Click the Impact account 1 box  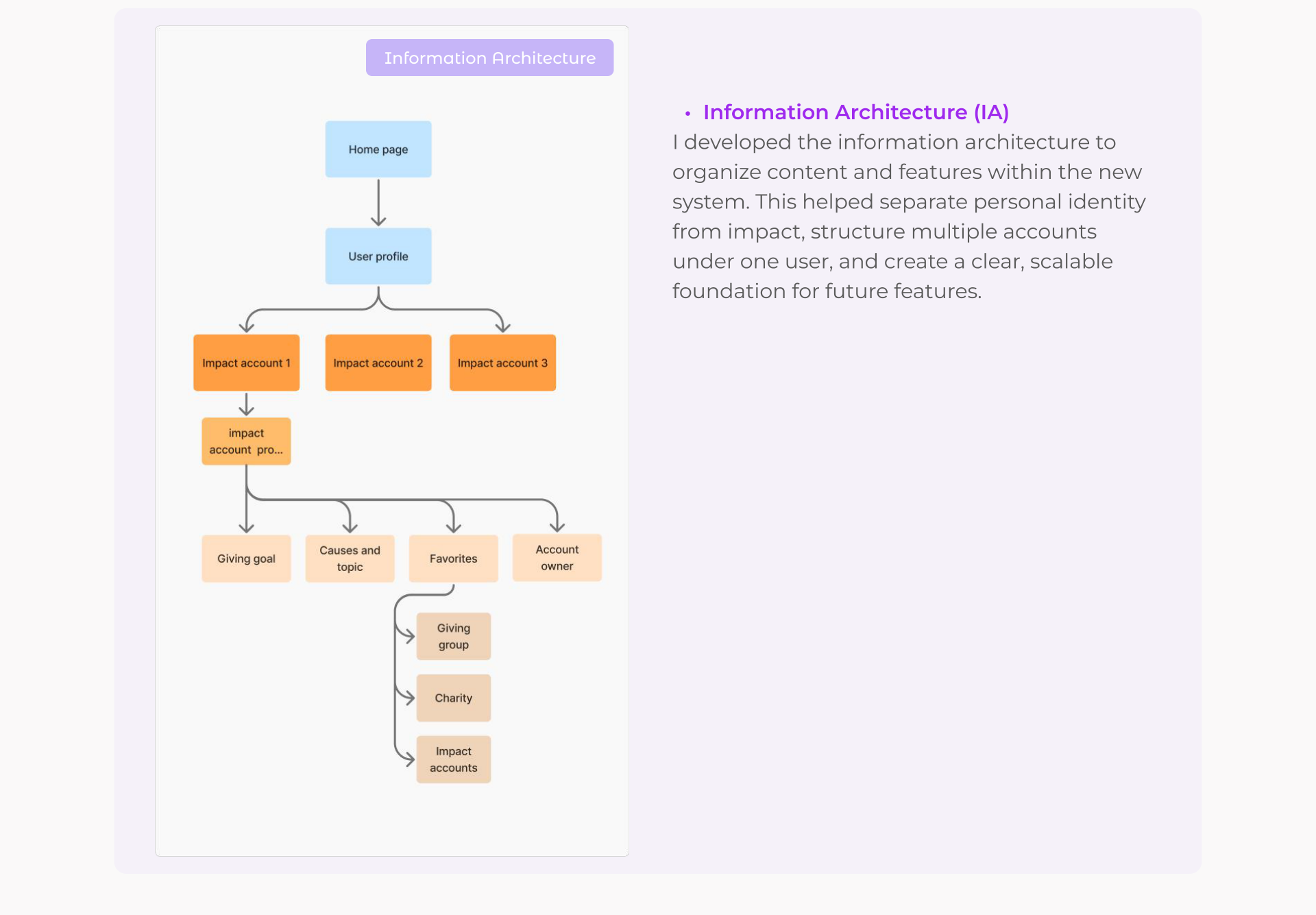tap(246, 363)
